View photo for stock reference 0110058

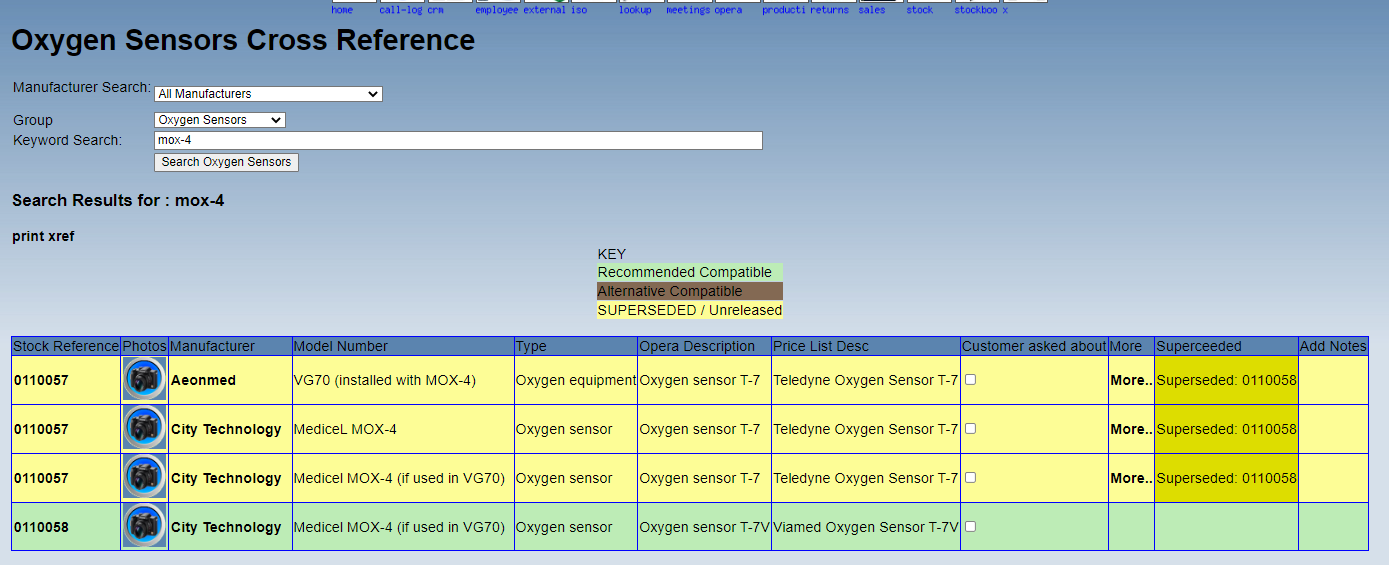144,527
